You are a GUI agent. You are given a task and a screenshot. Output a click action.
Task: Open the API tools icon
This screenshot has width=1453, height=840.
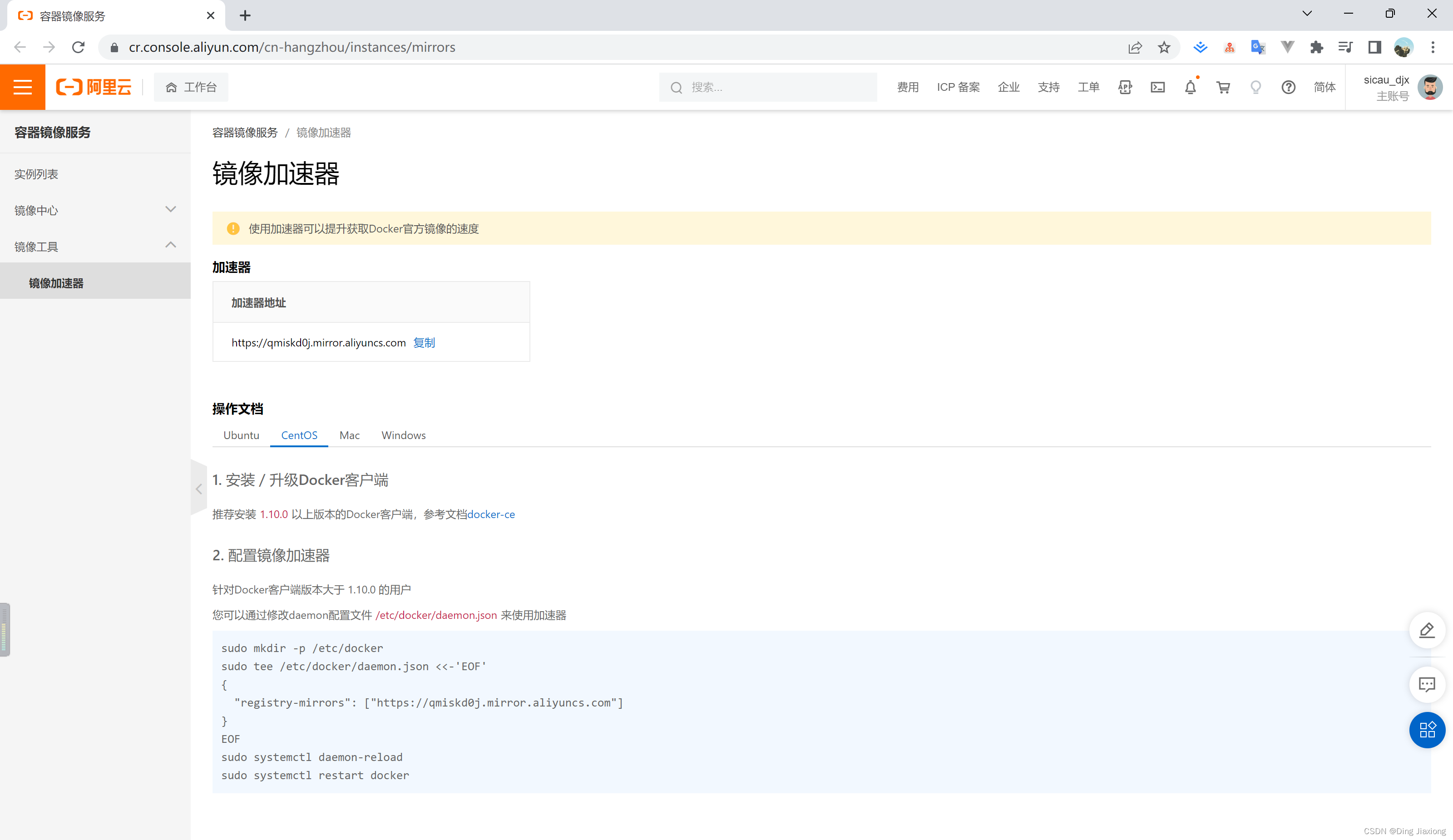1125,87
